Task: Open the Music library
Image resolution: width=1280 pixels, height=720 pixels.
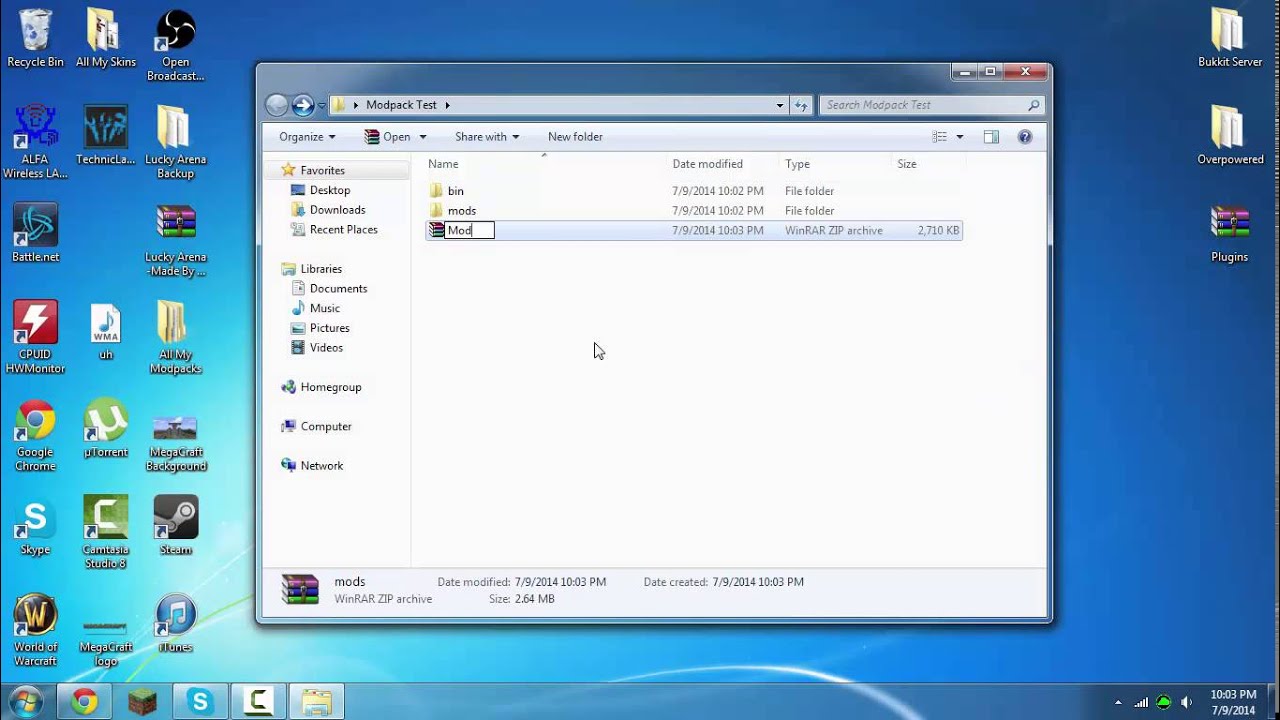Action: point(324,308)
